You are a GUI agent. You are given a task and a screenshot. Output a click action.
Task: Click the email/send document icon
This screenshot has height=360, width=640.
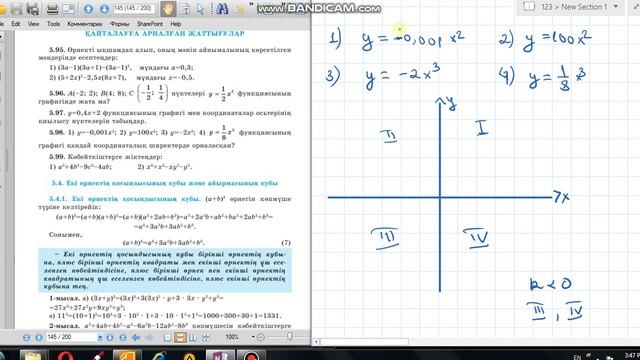point(68,9)
